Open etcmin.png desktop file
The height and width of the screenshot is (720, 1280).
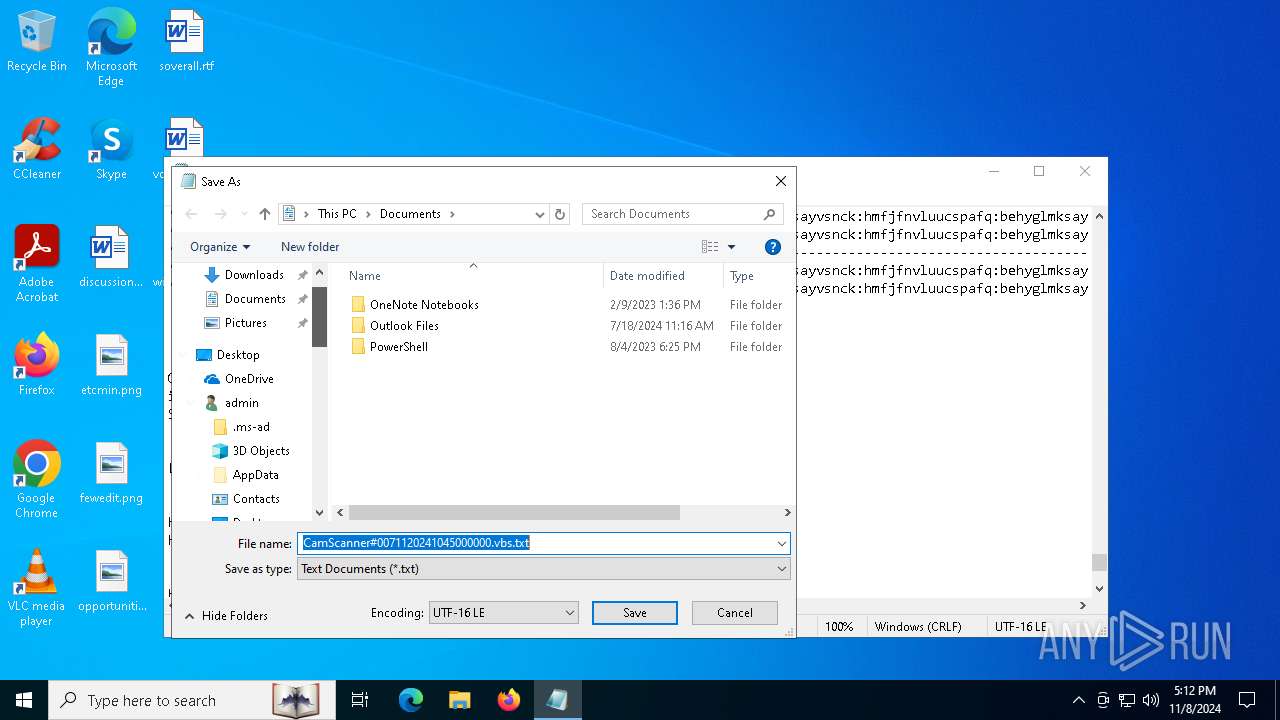[111, 366]
